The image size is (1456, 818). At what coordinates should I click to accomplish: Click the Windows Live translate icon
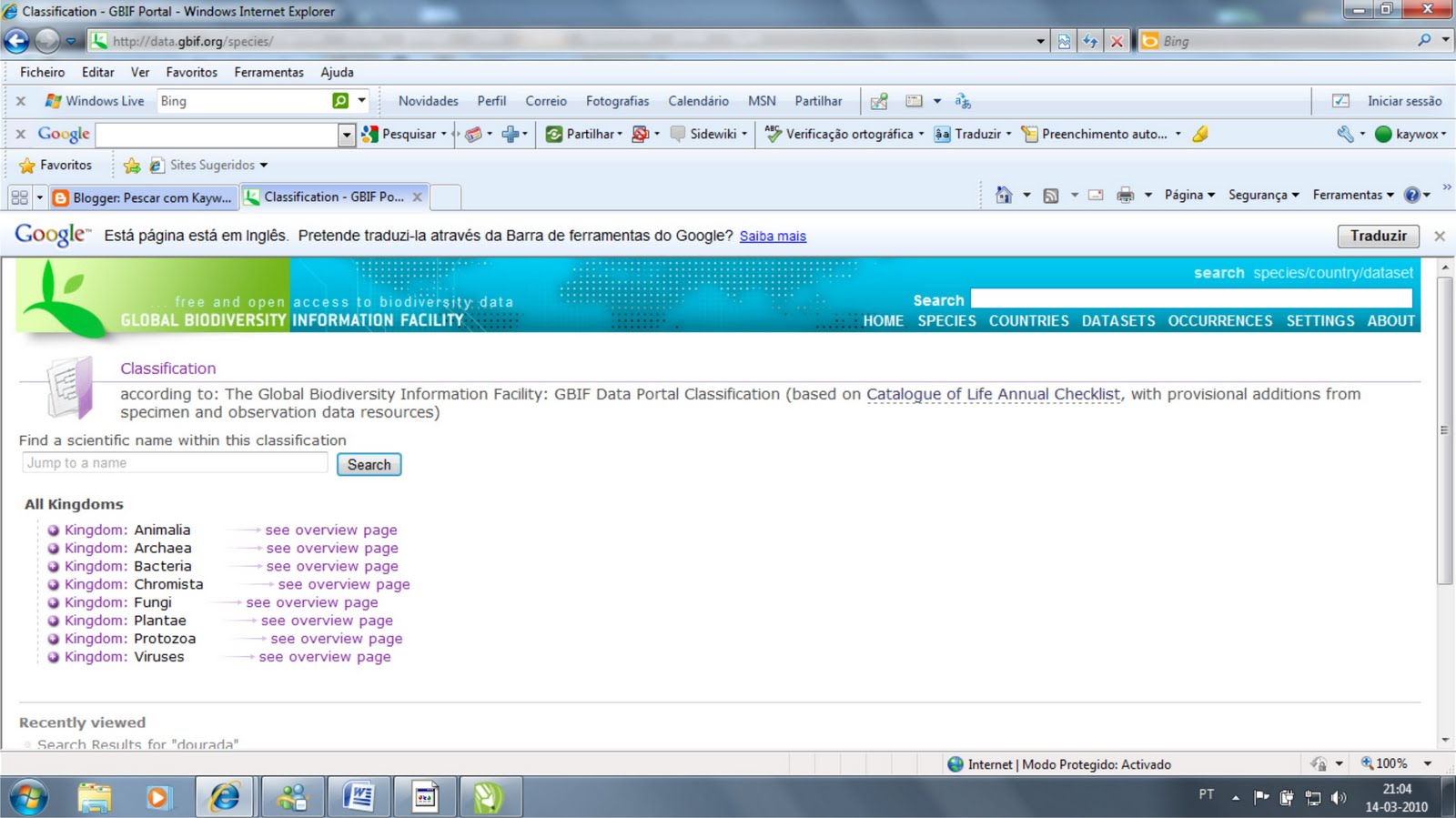pos(963,101)
